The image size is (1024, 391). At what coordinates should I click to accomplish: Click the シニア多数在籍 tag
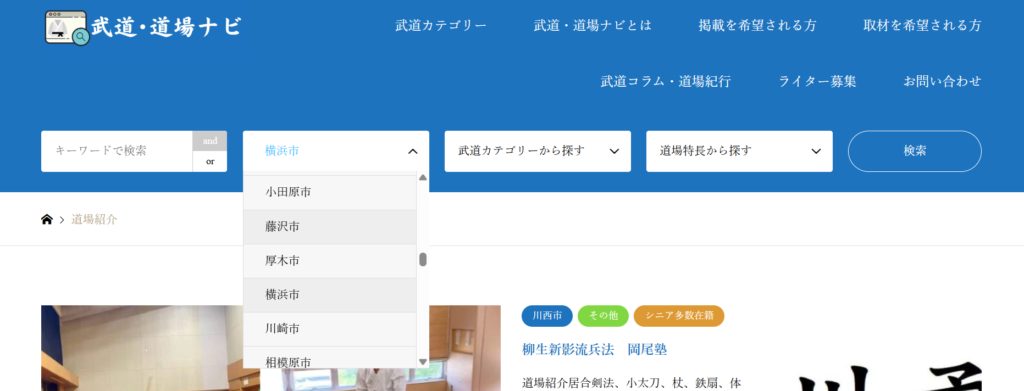click(679, 316)
